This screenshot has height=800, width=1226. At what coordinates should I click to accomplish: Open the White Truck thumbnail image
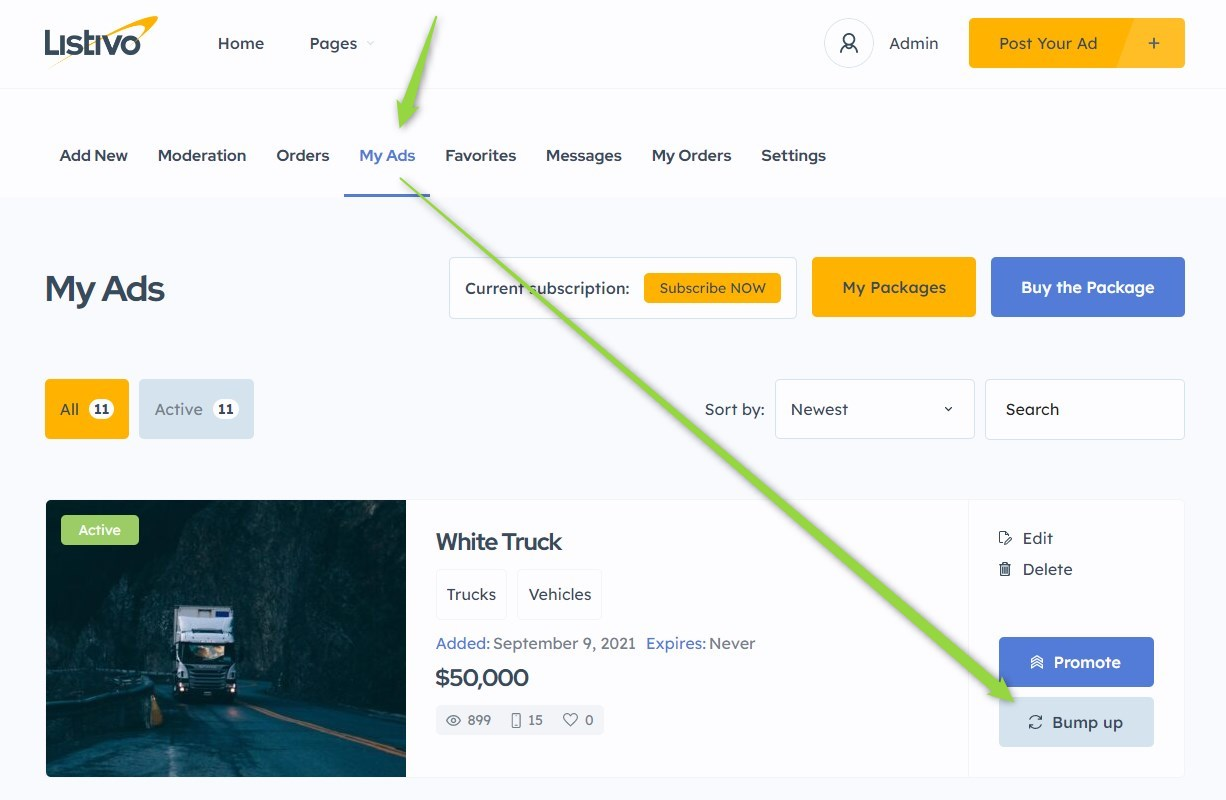[x=226, y=638]
